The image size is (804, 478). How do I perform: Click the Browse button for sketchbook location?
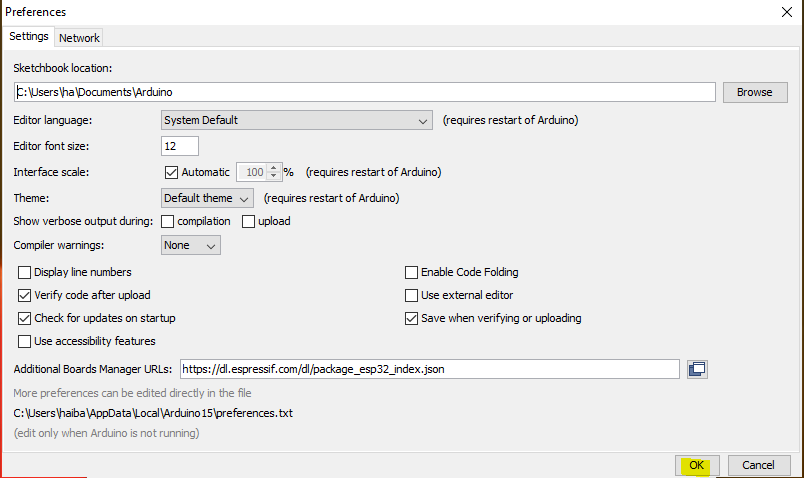pos(755,92)
